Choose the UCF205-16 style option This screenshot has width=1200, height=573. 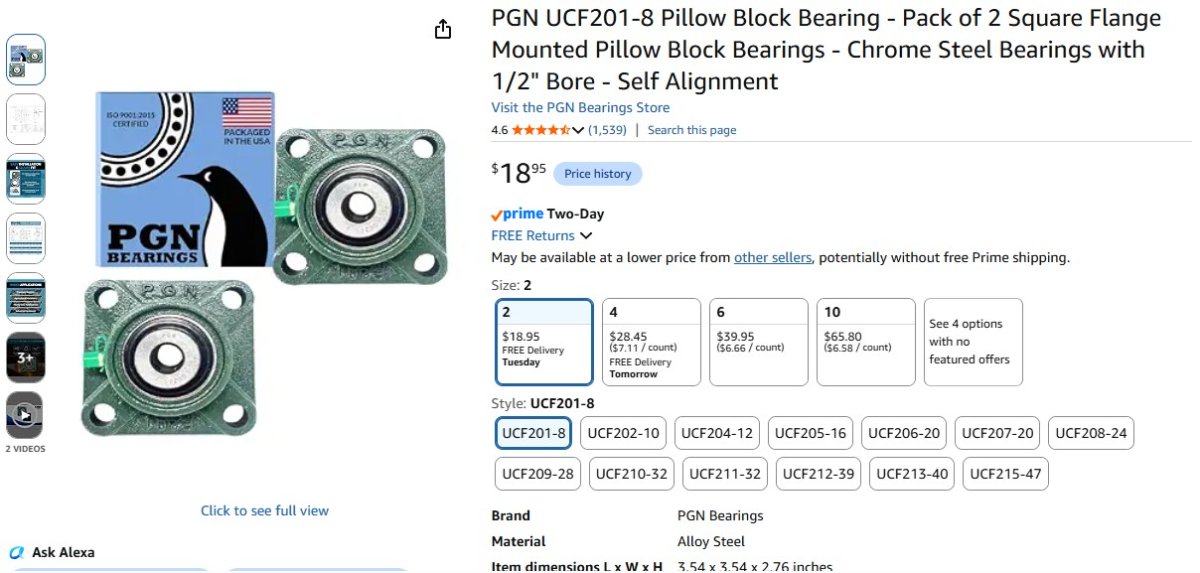coord(810,433)
